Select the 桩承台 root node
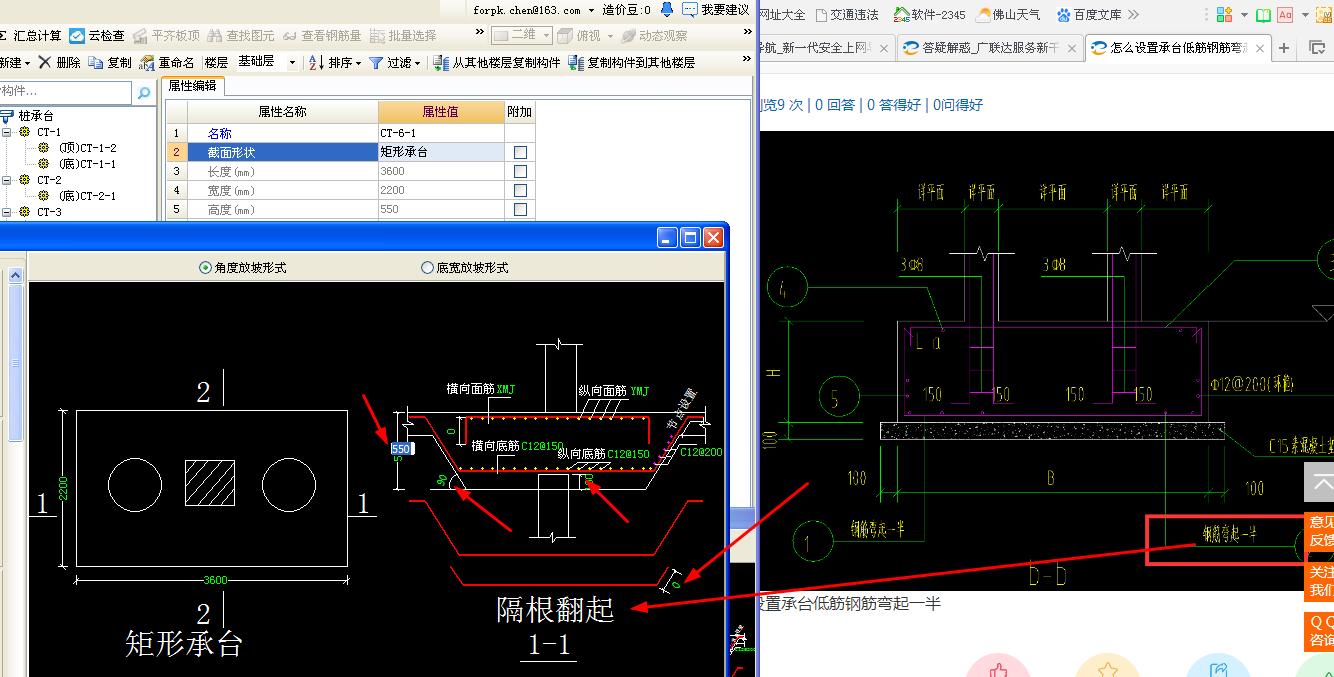 36,116
